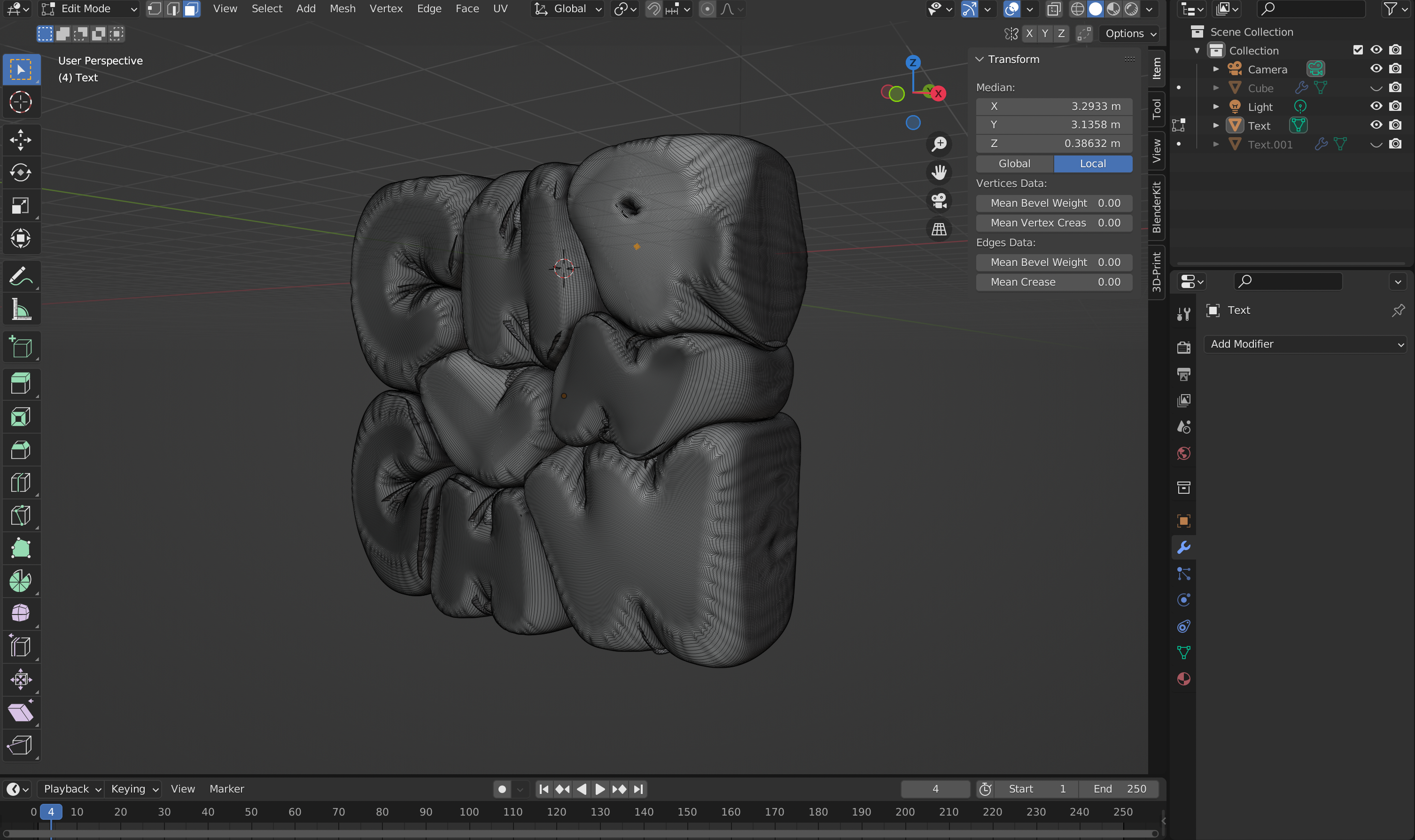Choose the Loop Cut tool
1415x840 pixels.
click(x=21, y=483)
